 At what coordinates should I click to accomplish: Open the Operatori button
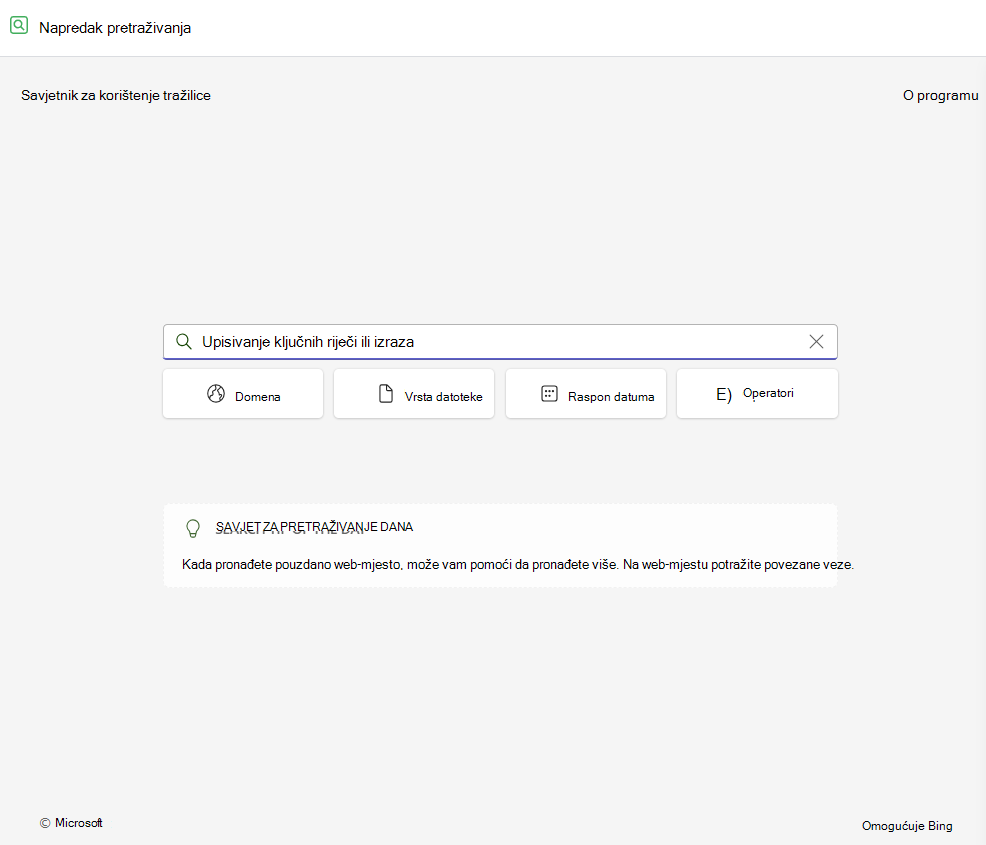pyautogui.click(x=757, y=394)
